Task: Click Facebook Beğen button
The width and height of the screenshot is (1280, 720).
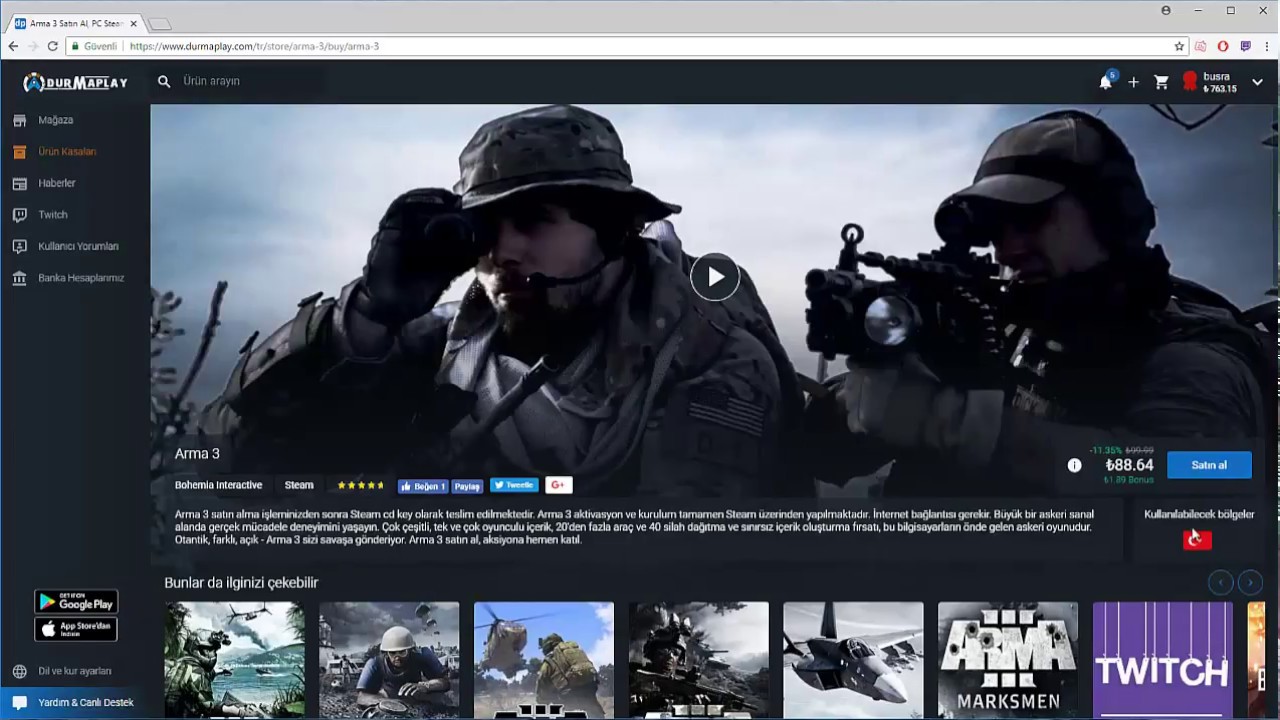Action: click(423, 486)
